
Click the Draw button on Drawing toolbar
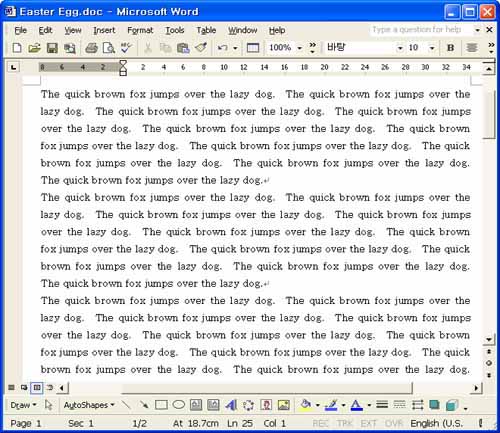coord(23,405)
